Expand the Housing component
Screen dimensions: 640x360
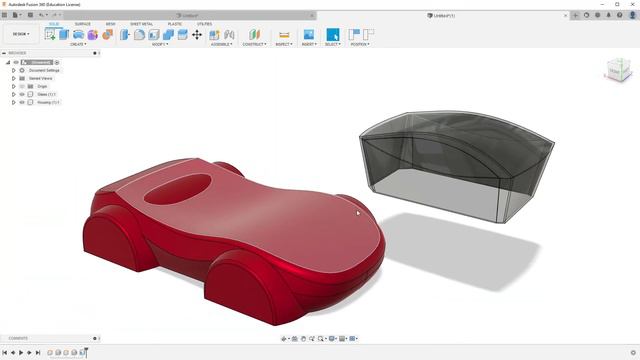pyautogui.click(x=13, y=102)
